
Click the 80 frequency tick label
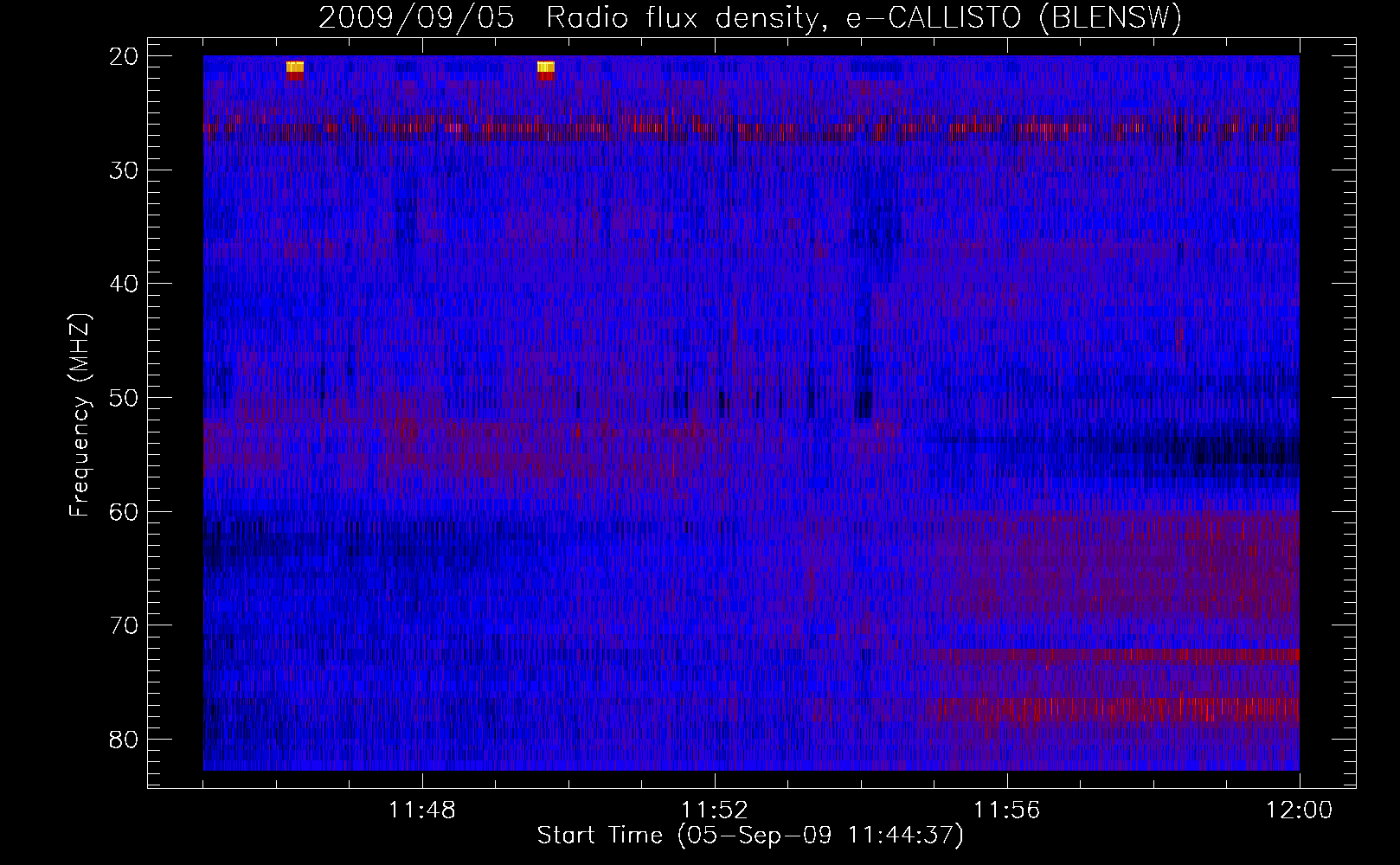pyautogui.click(x=124, y=740)
